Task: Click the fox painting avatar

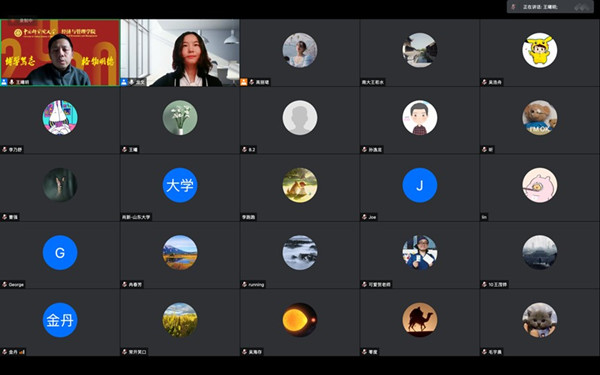Action: [x=300, y=185]
